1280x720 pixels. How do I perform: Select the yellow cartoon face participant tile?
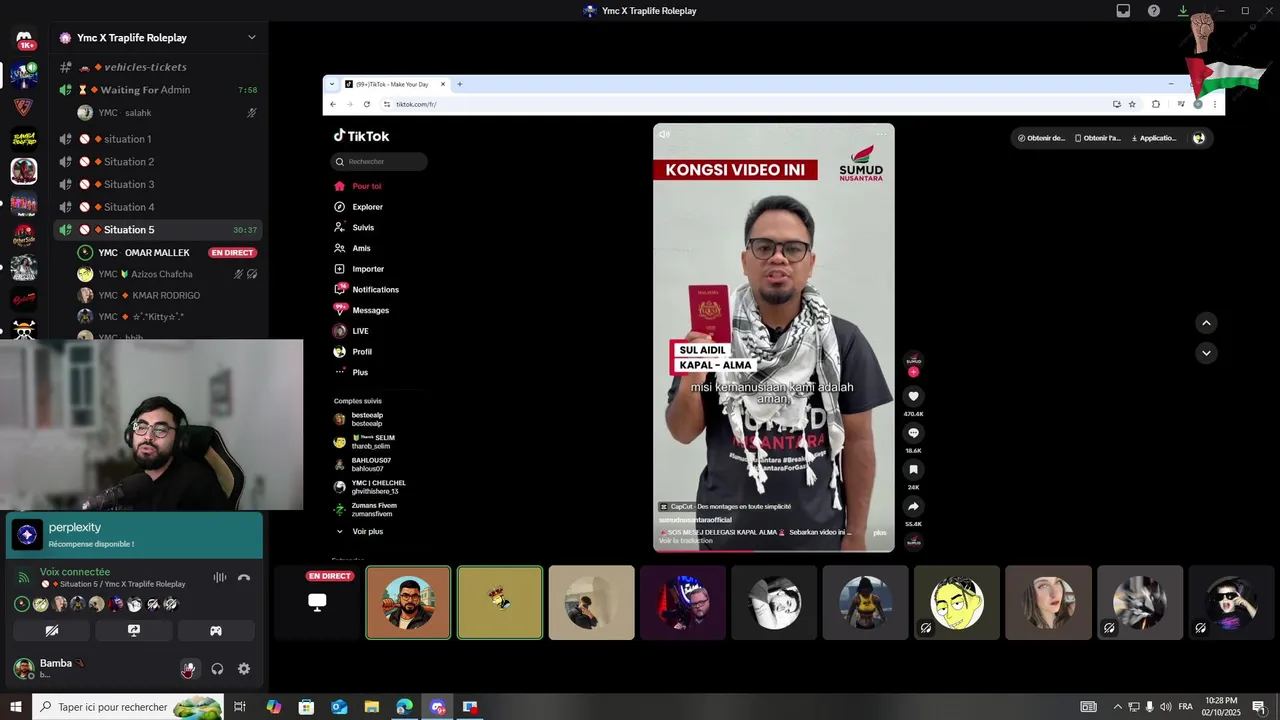pos(957,602)
